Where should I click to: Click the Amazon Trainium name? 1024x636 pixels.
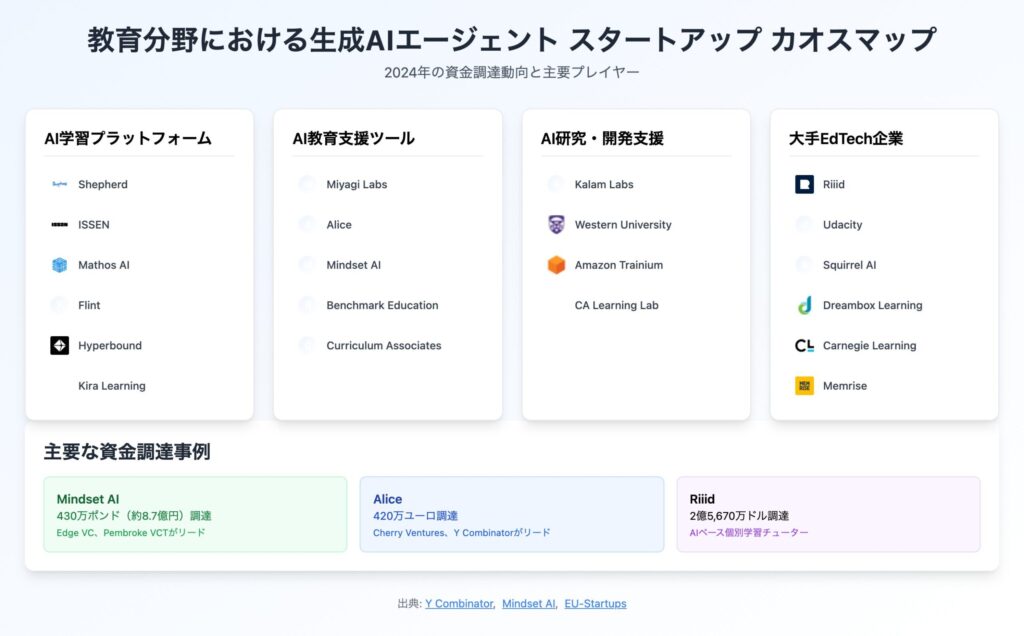[x=618, y=265]
